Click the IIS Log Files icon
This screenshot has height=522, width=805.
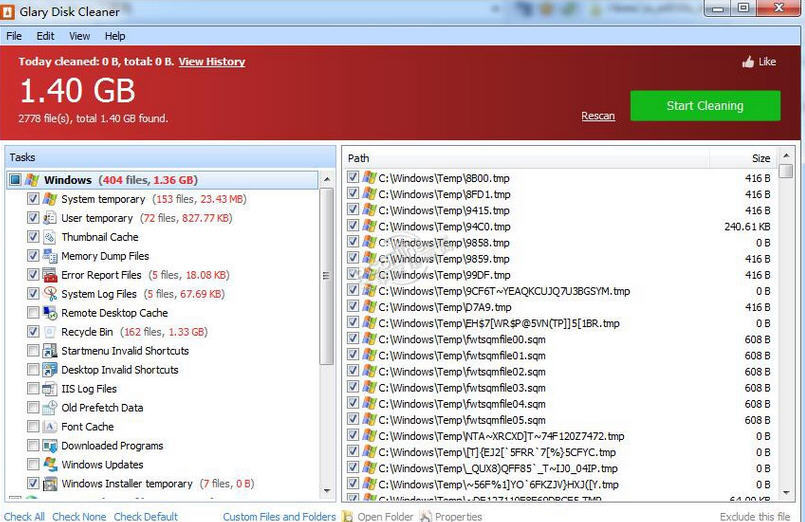(50, 389)
